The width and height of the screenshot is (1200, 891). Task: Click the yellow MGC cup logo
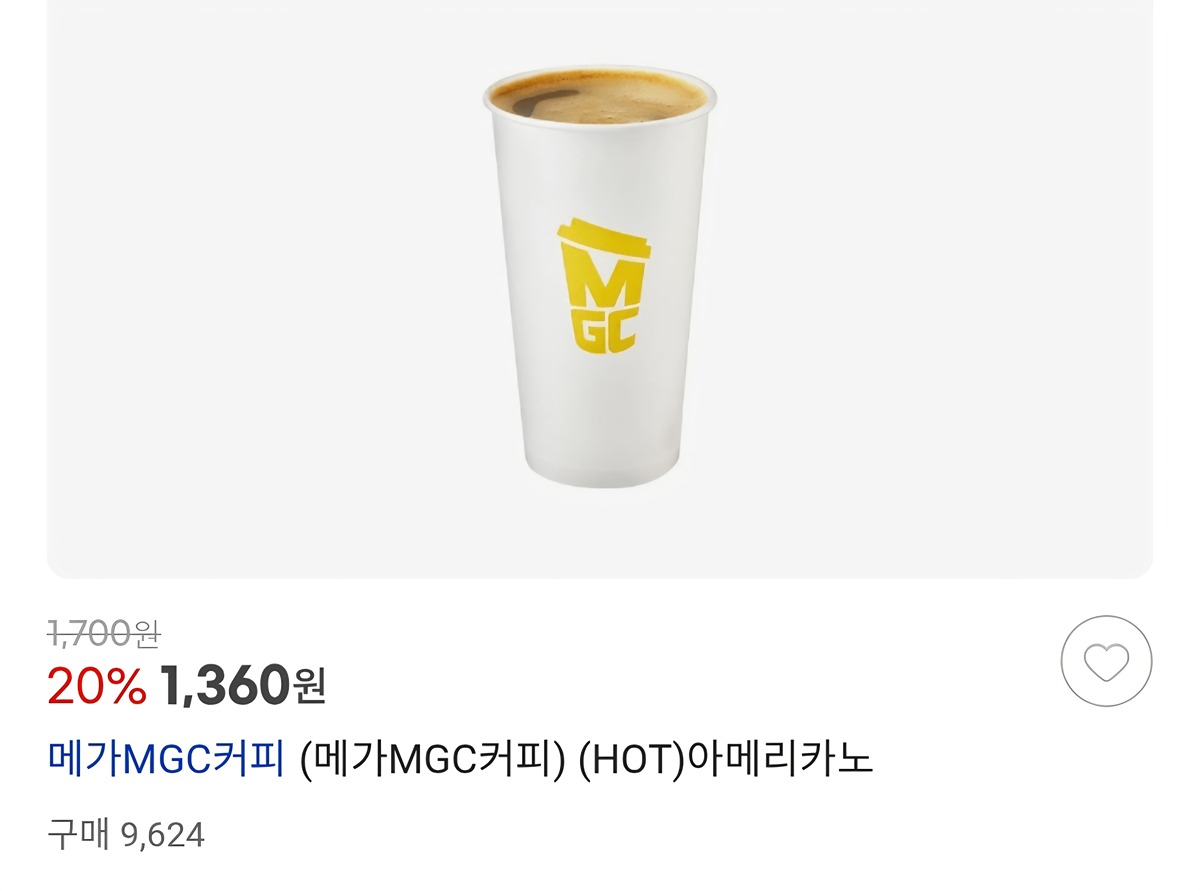[603, 285]
